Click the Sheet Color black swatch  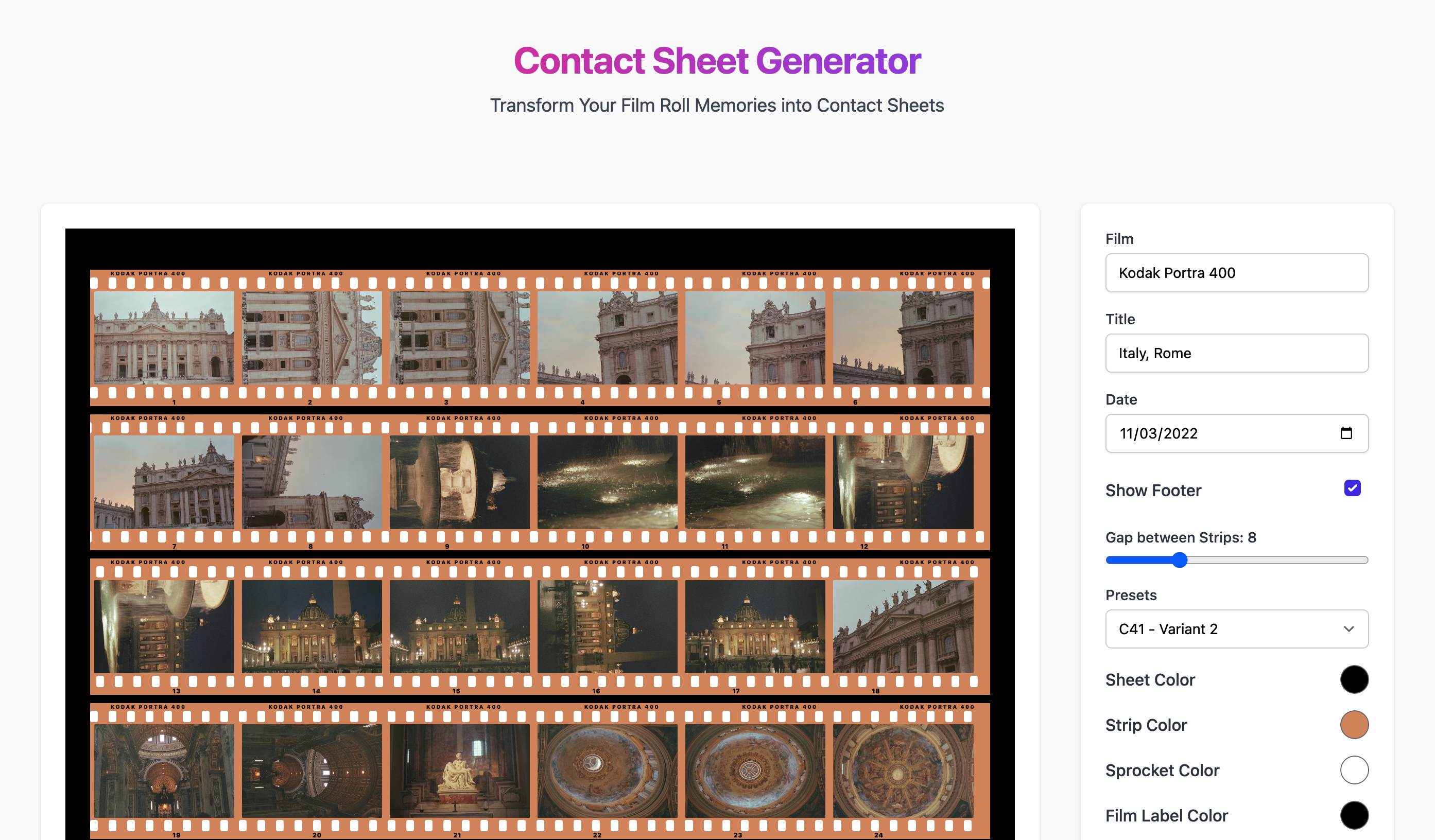1354,679
